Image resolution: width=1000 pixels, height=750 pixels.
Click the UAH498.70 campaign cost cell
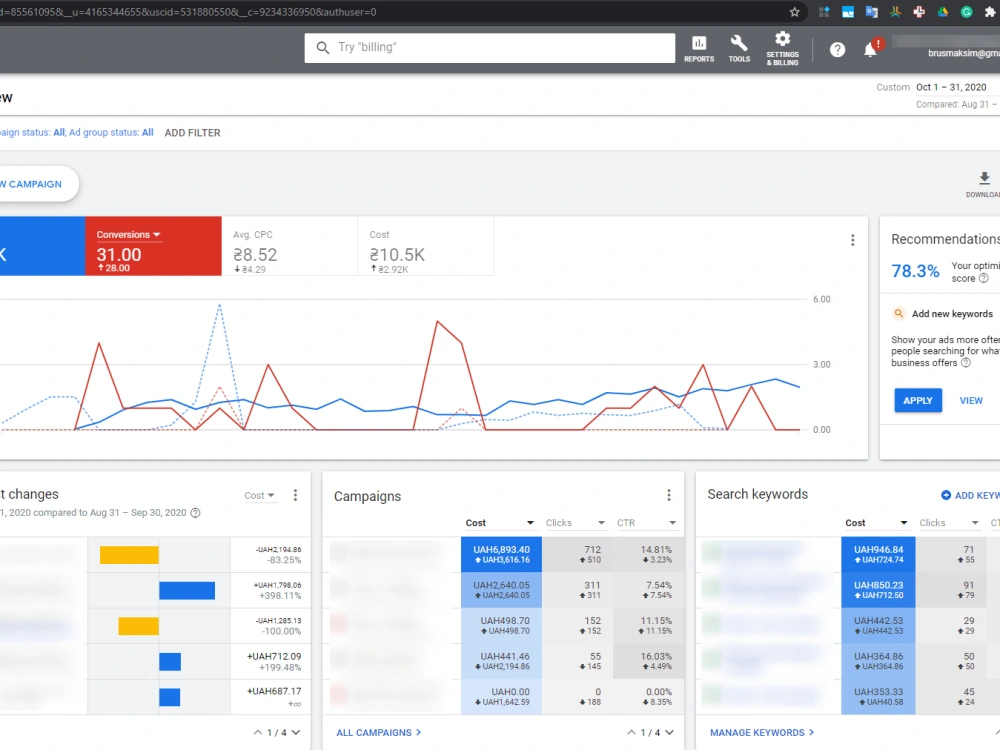coord(501,626)
